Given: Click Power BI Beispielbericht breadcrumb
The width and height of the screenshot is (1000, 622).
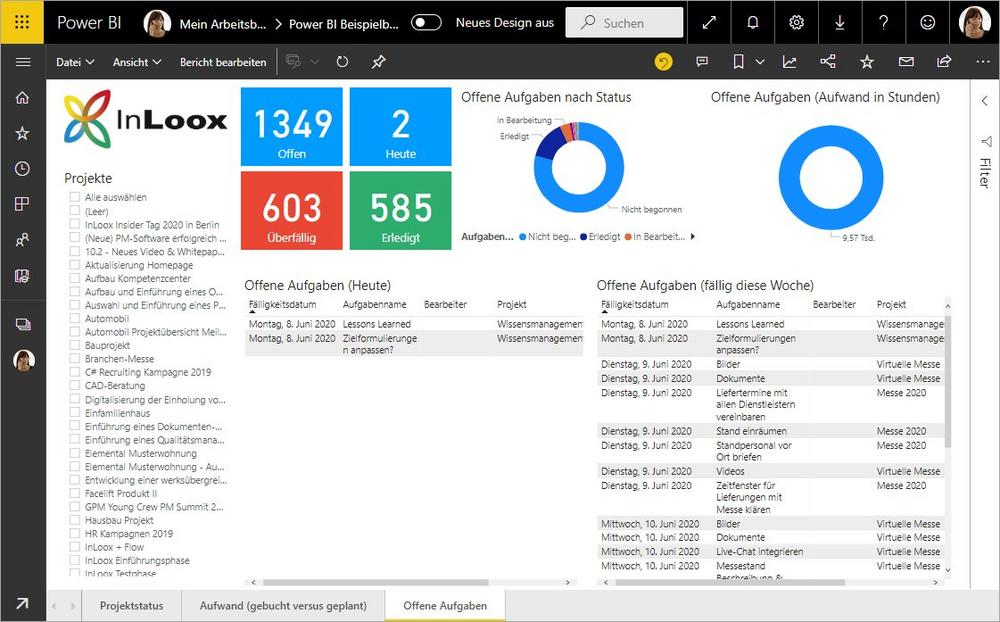Looking at the screenshot, I should 344,24.
